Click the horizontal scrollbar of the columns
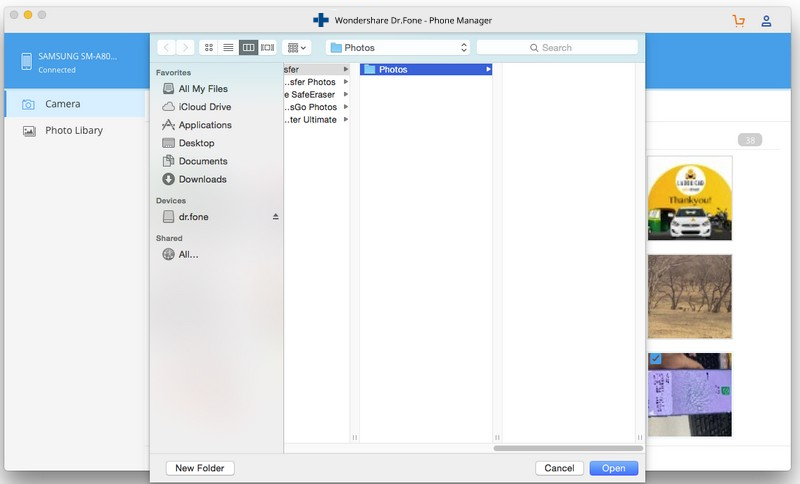 tap(568, 448)
